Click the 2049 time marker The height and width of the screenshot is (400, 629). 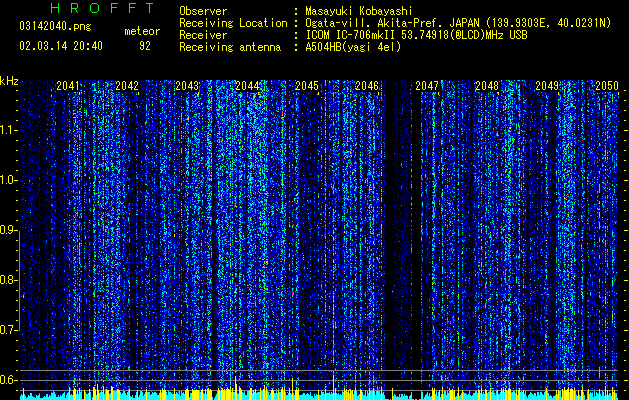(547, 86)
